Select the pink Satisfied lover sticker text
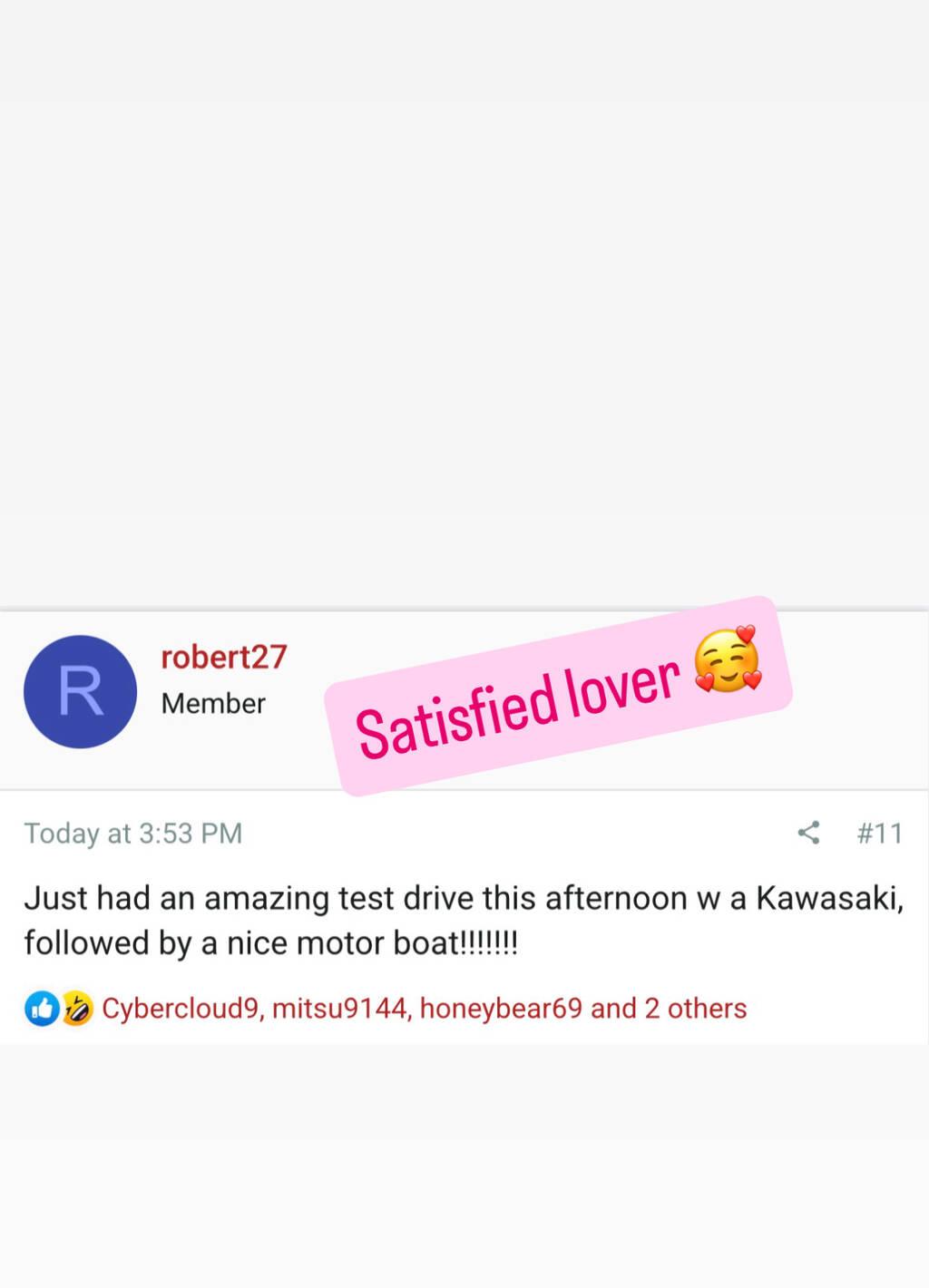This screenshot has width=929, height=1288. click(x=518, y=707)
